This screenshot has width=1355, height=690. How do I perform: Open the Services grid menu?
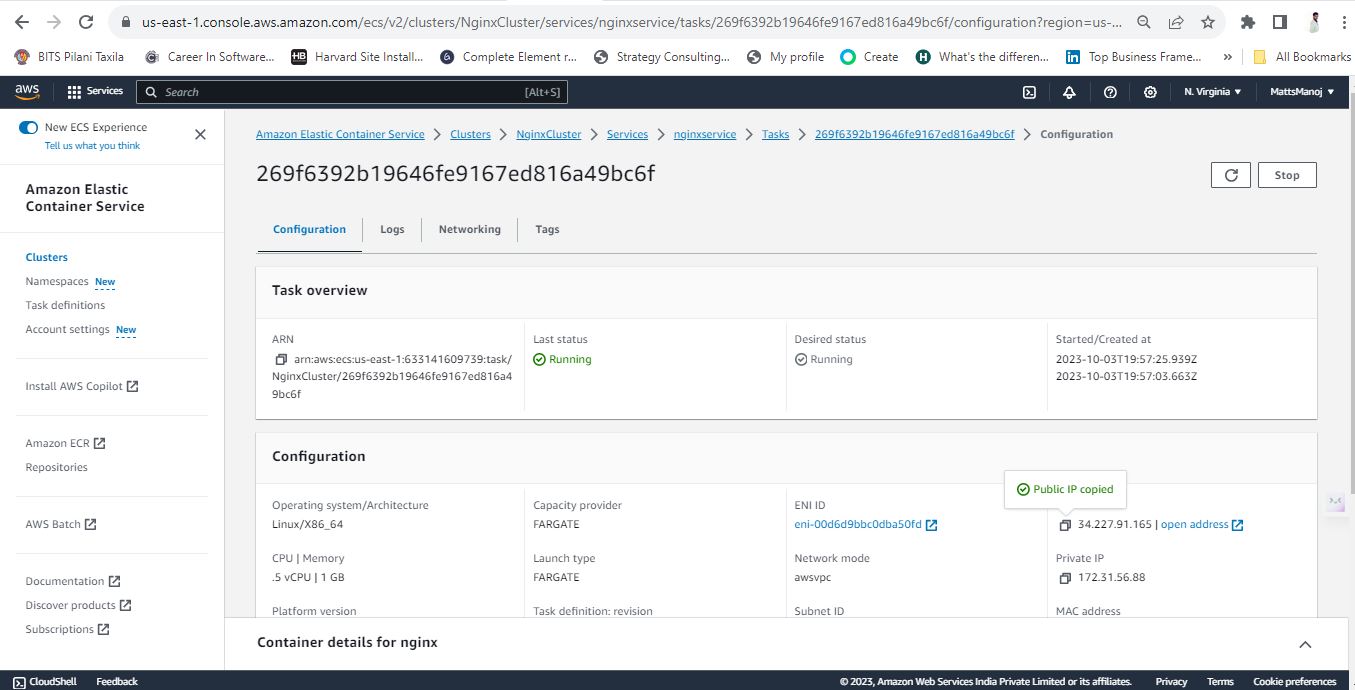click(95, 92)
